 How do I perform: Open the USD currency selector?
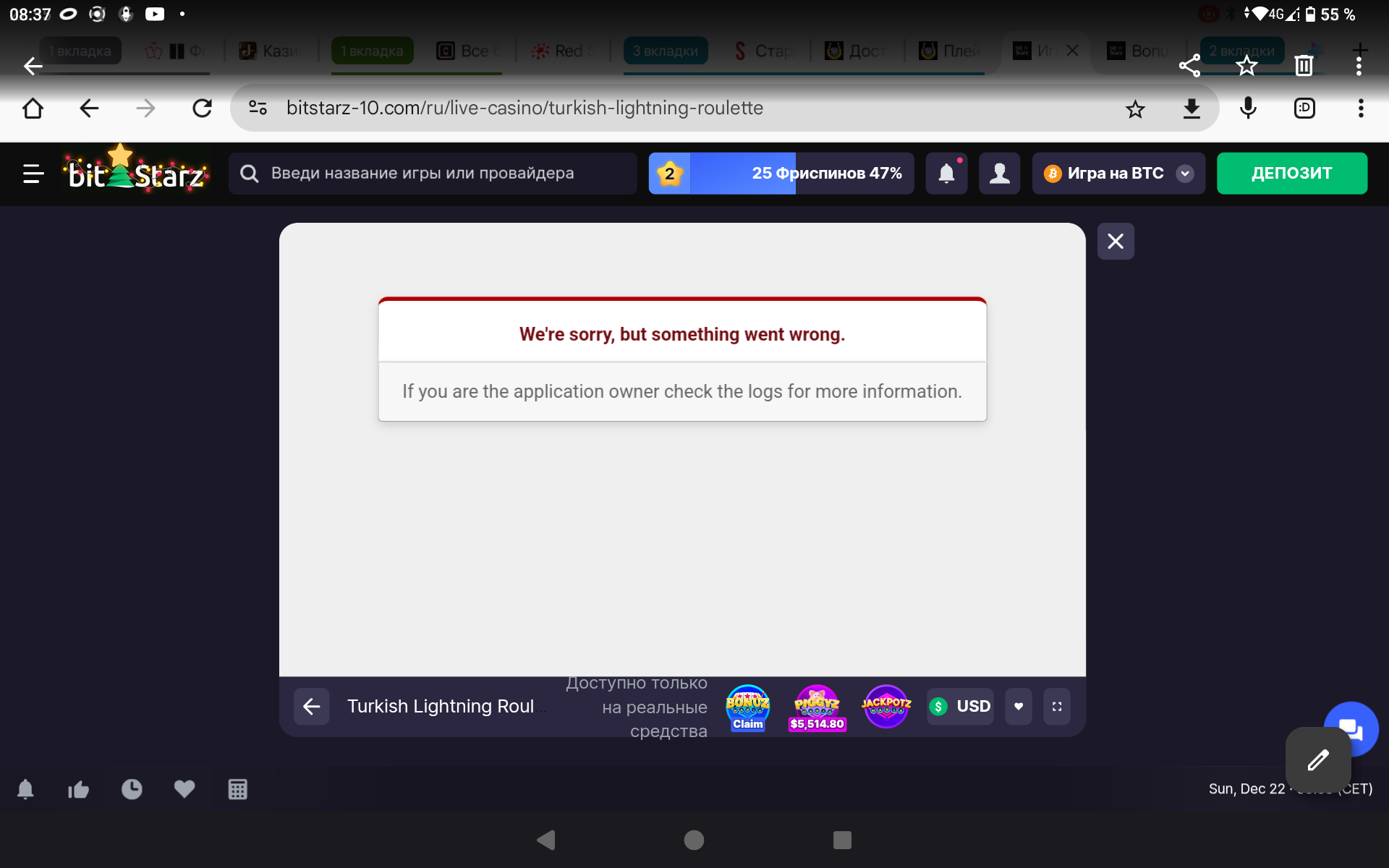tap(961, 707)
